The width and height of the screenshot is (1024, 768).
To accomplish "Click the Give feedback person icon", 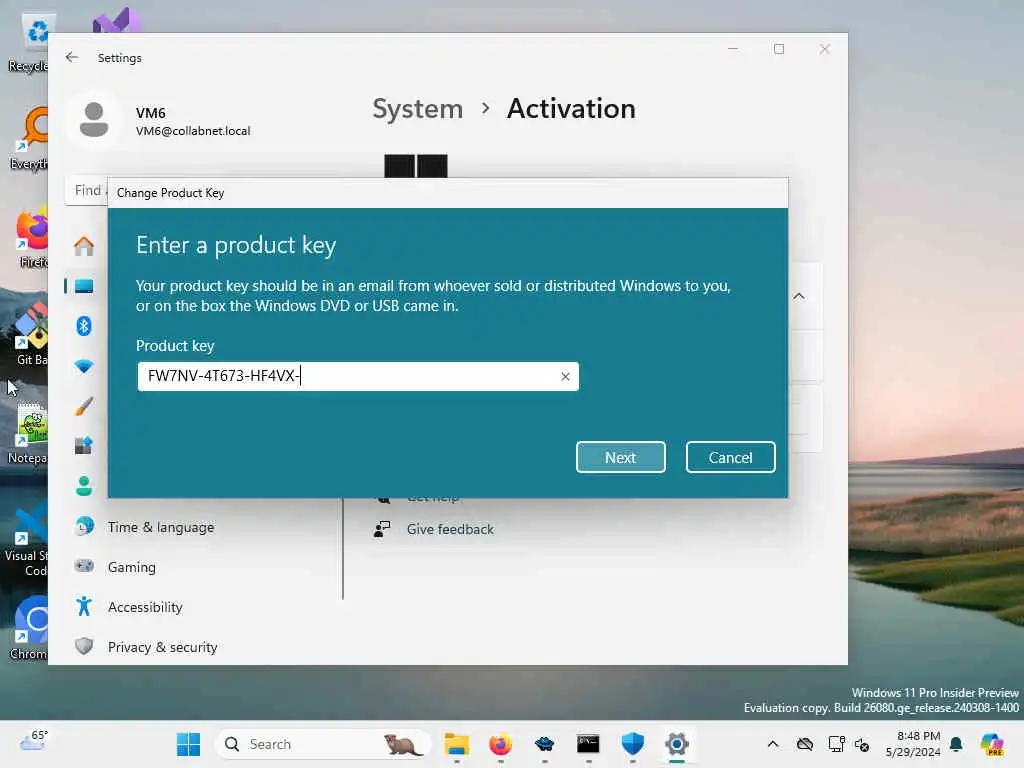I will tap(382, 529).
